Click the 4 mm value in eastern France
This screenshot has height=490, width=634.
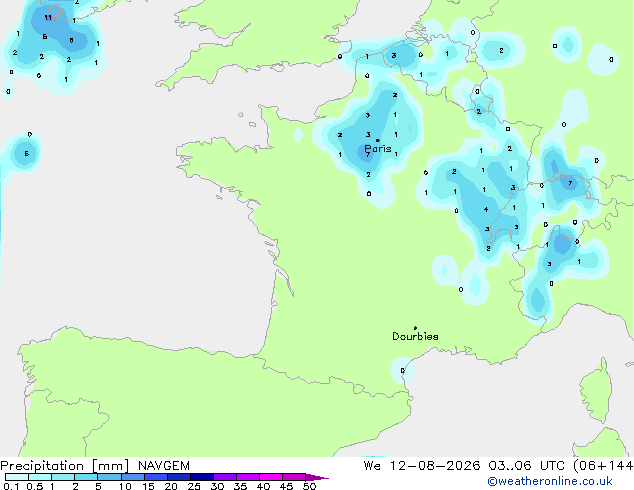click(x=486, y=209)
